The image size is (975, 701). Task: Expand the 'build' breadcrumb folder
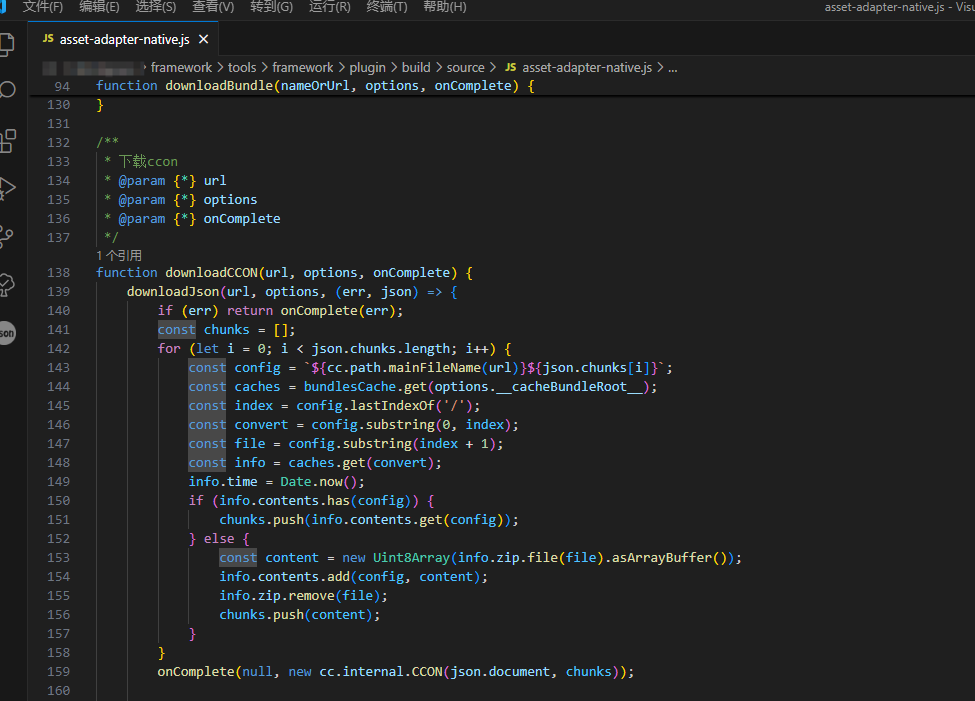point(416,67)
